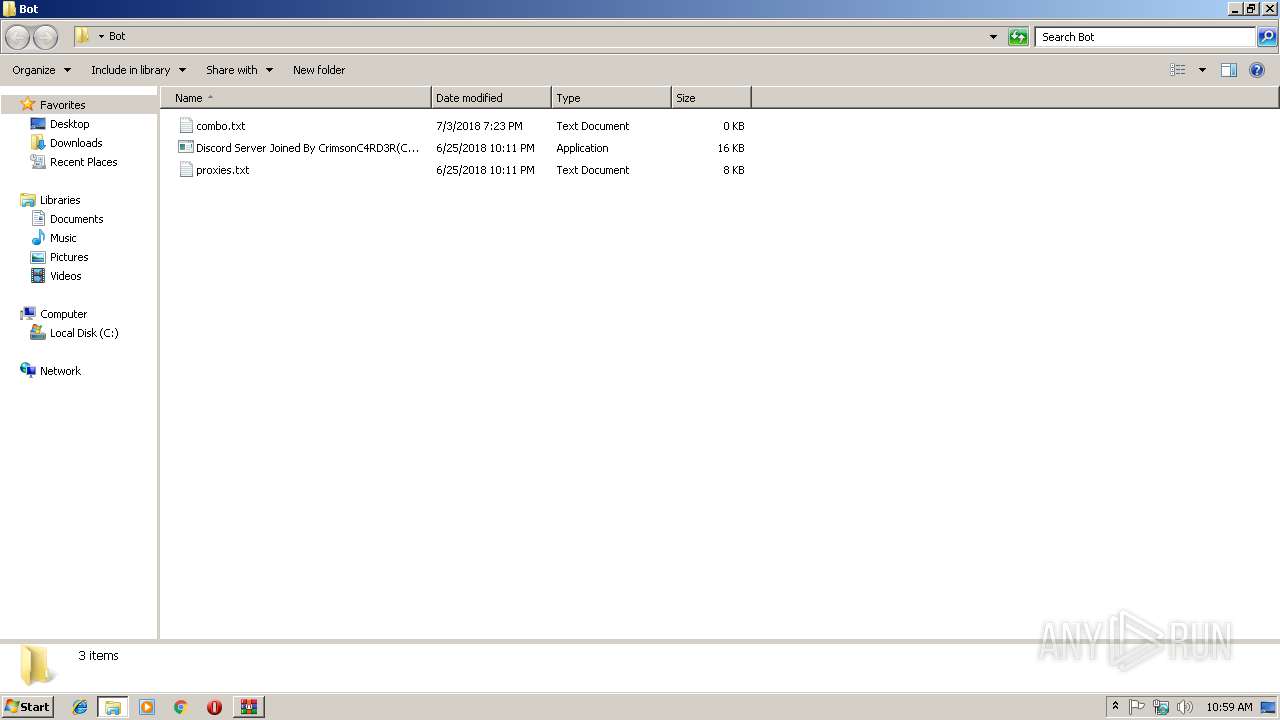
Task: Click the Libraries label in sidebar
Action: pos(60,200)
